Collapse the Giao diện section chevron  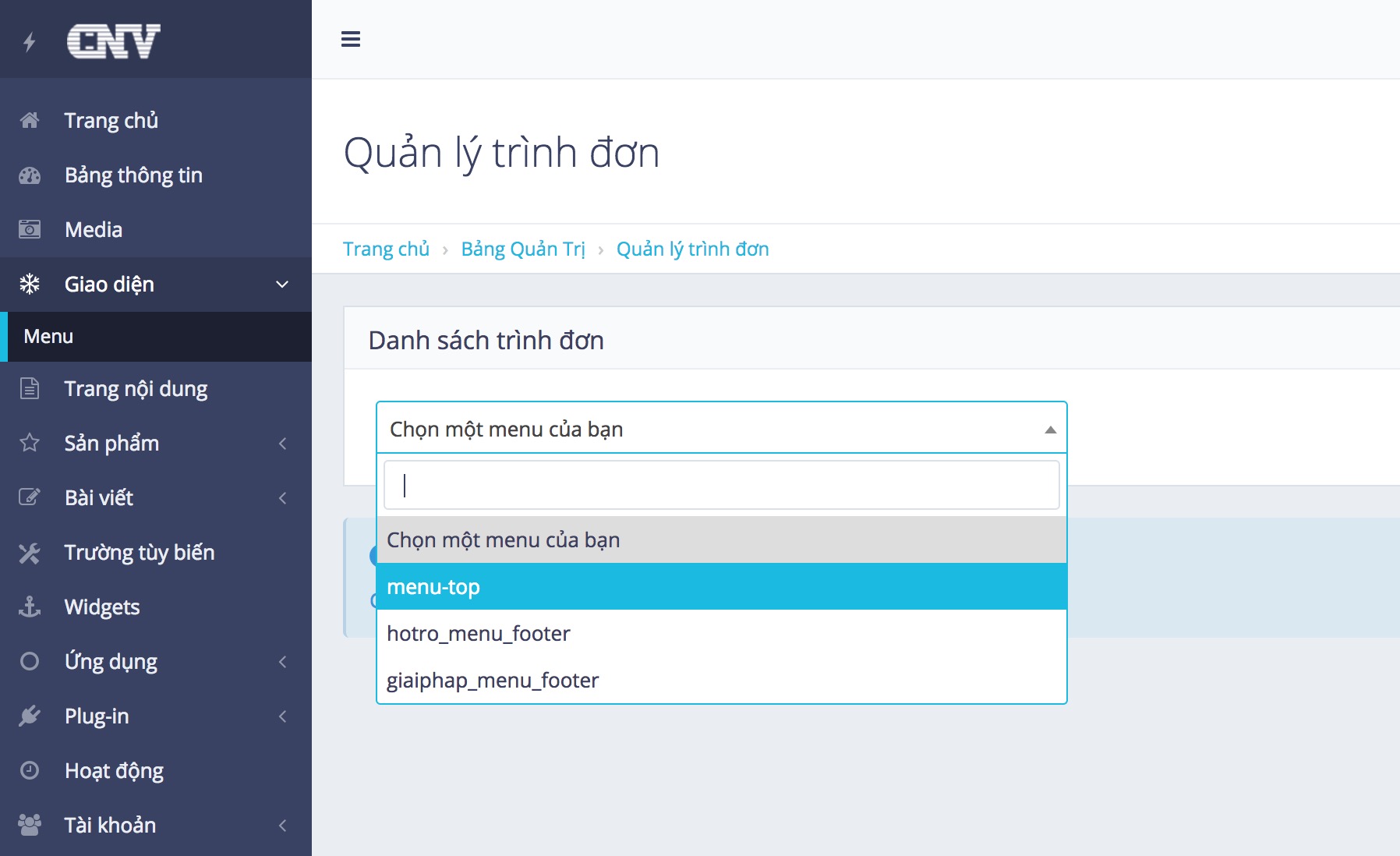click(282, 285)
